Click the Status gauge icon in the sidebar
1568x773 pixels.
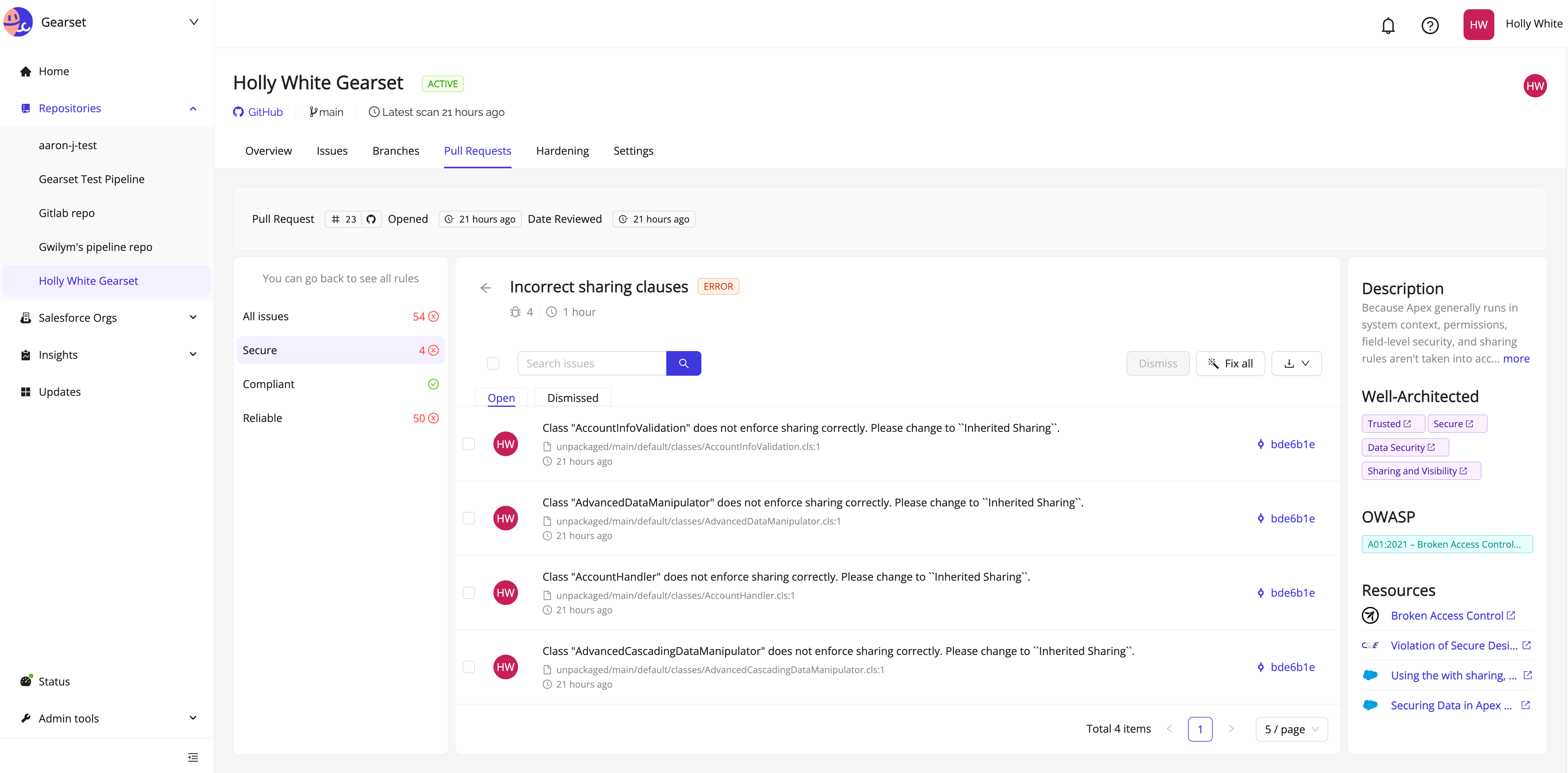click(x=26, y=681)
